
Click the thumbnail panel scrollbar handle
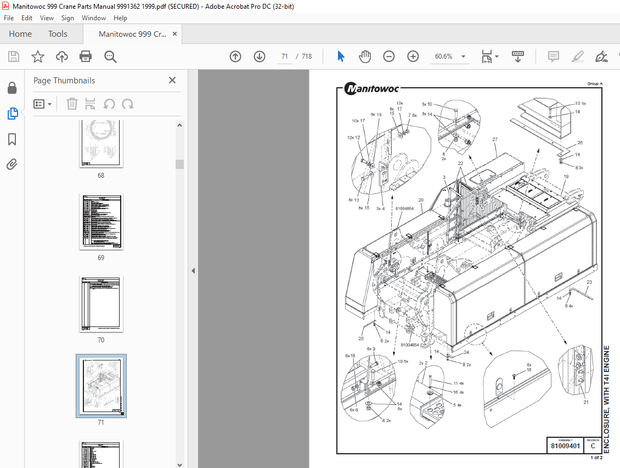180,164
